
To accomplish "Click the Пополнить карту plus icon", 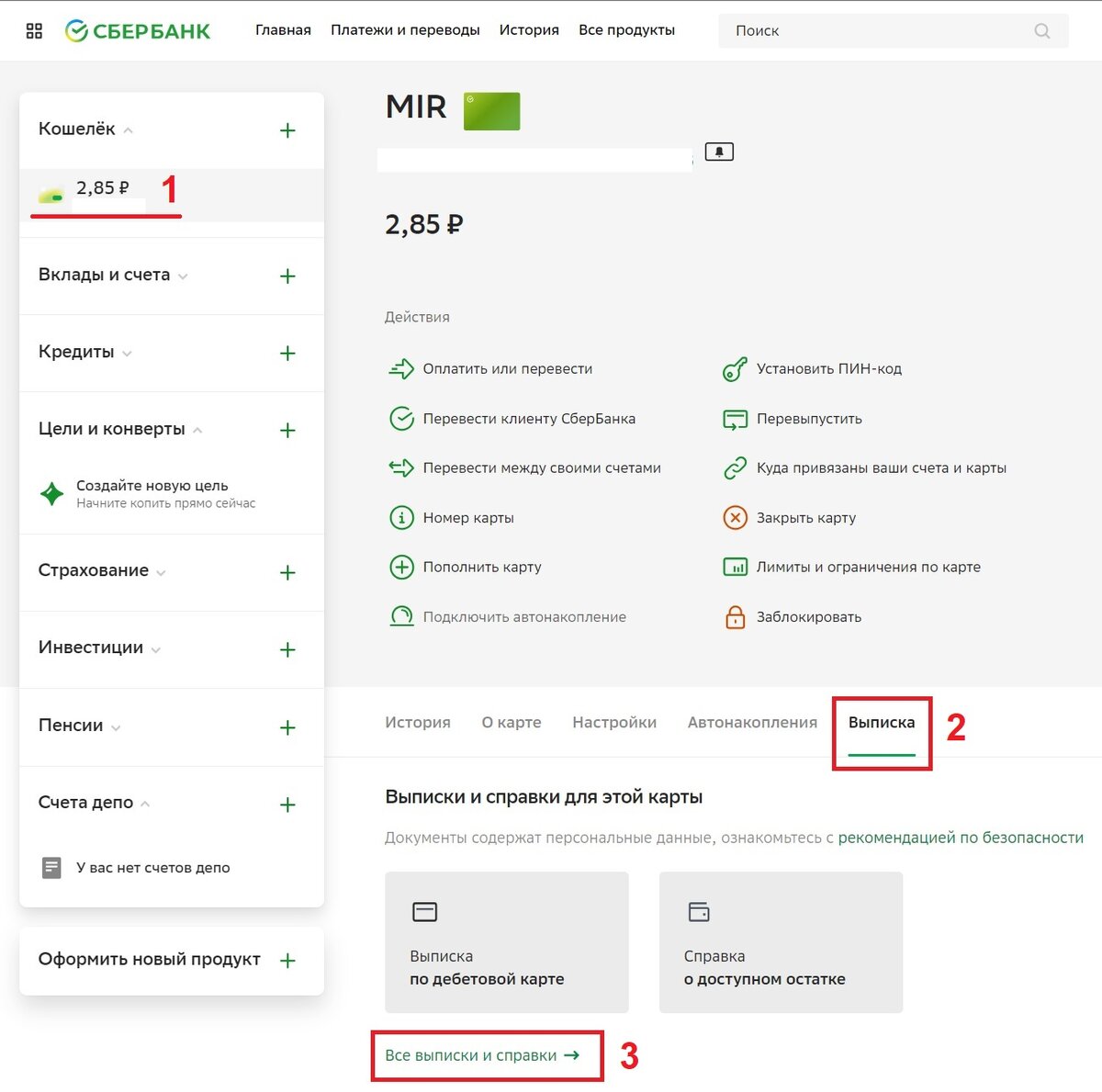I will (x=401, y=568).
